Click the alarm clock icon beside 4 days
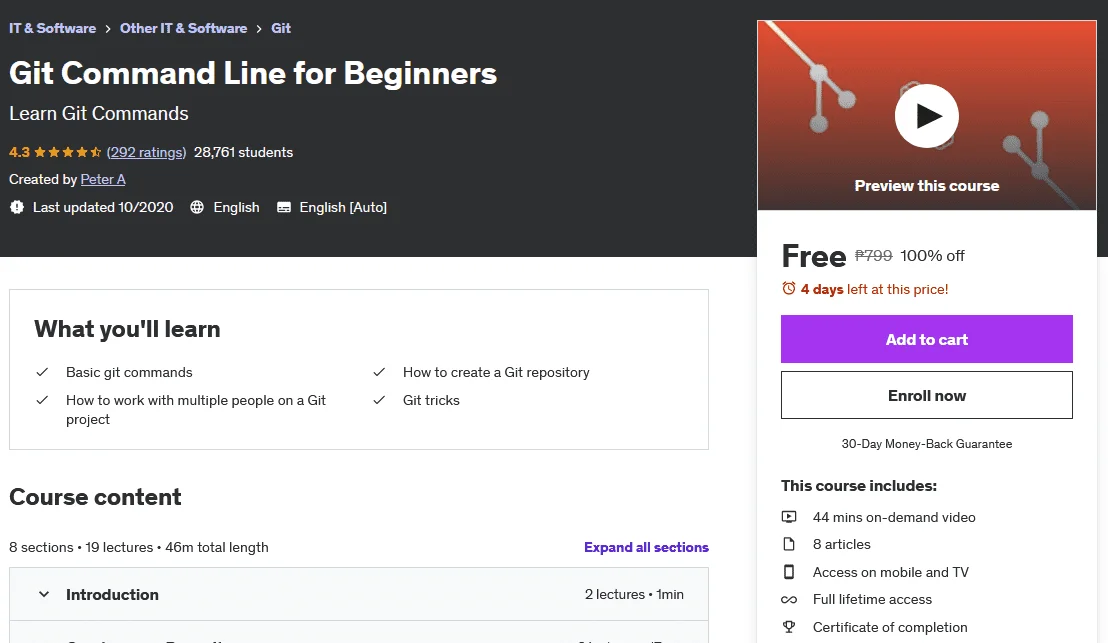 (x=789, y=288)
